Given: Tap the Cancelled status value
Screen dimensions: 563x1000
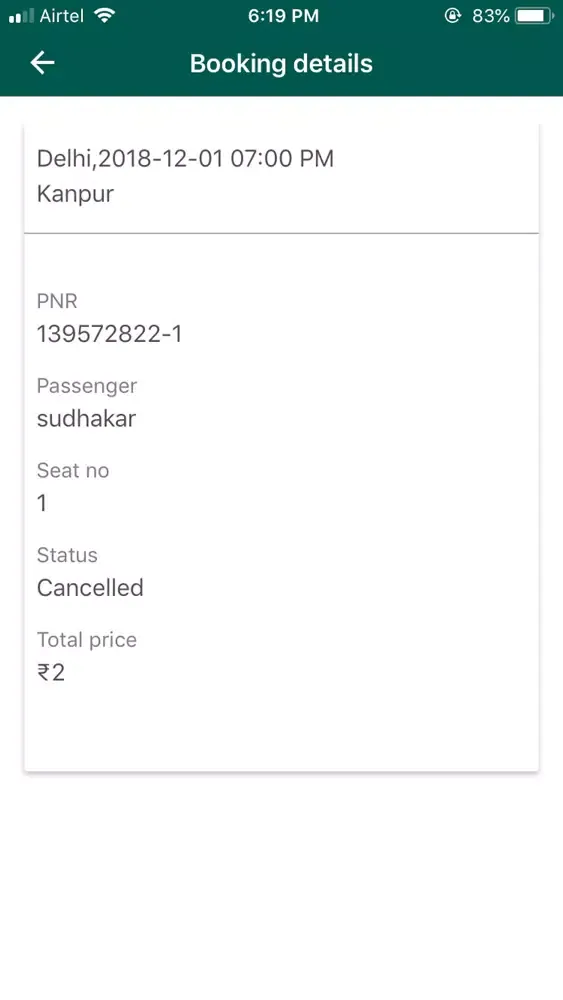Looking at the screenshot, I should pyautogui.click(x=90, y=588).
